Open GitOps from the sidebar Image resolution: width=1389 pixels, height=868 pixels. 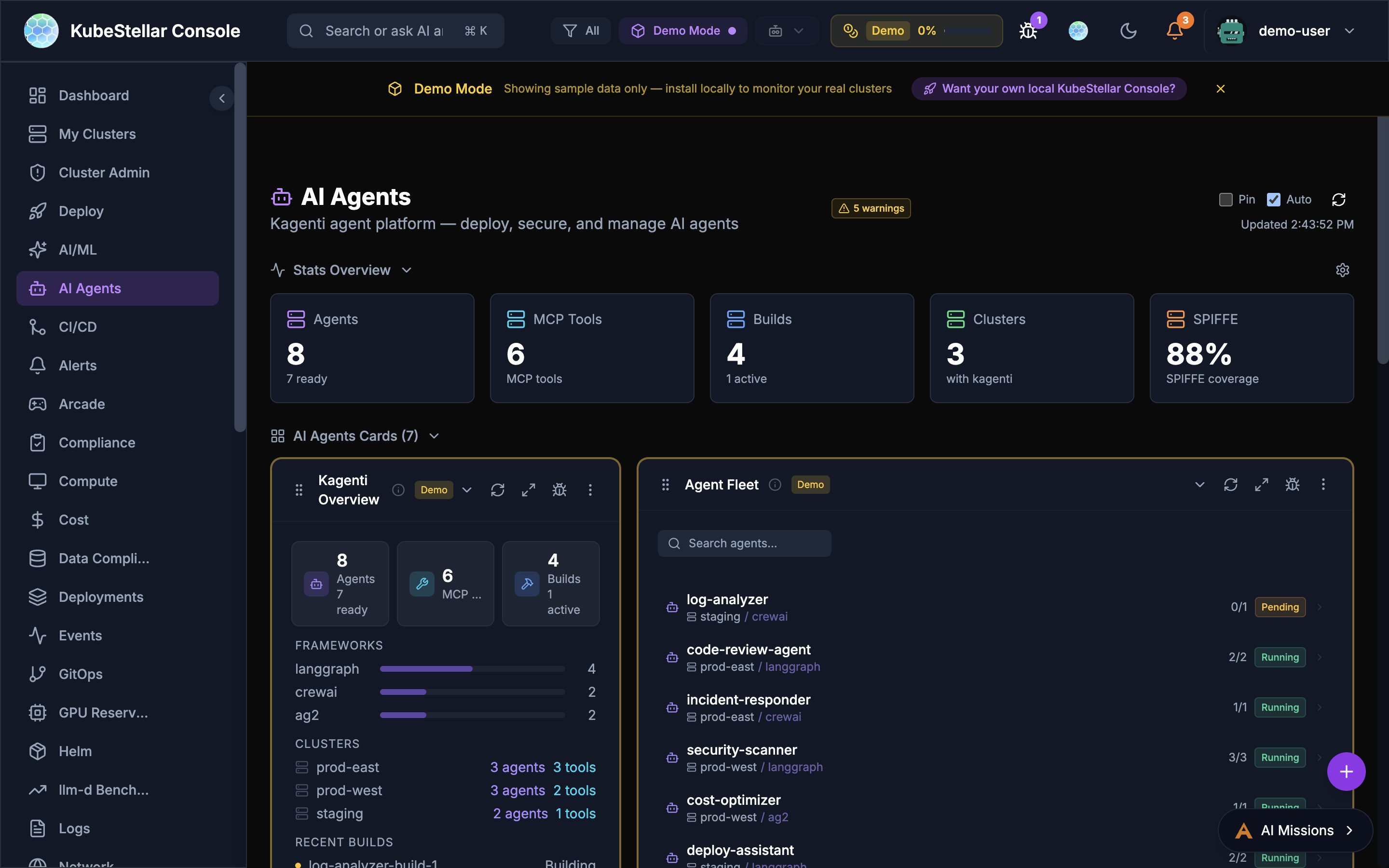[x=81, y=674]
